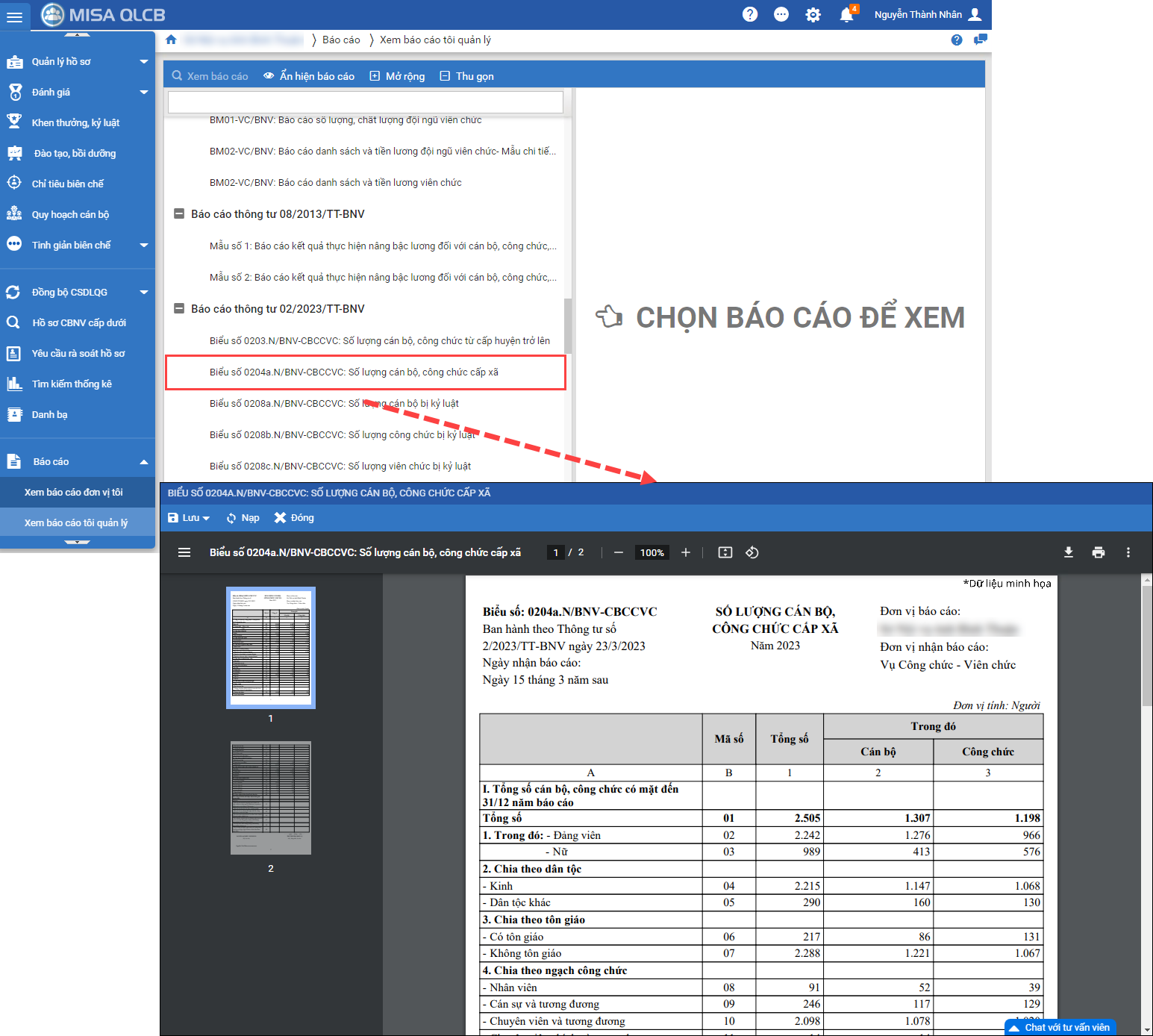
Task: Rotate the PDF document
Action: [752, 552]
